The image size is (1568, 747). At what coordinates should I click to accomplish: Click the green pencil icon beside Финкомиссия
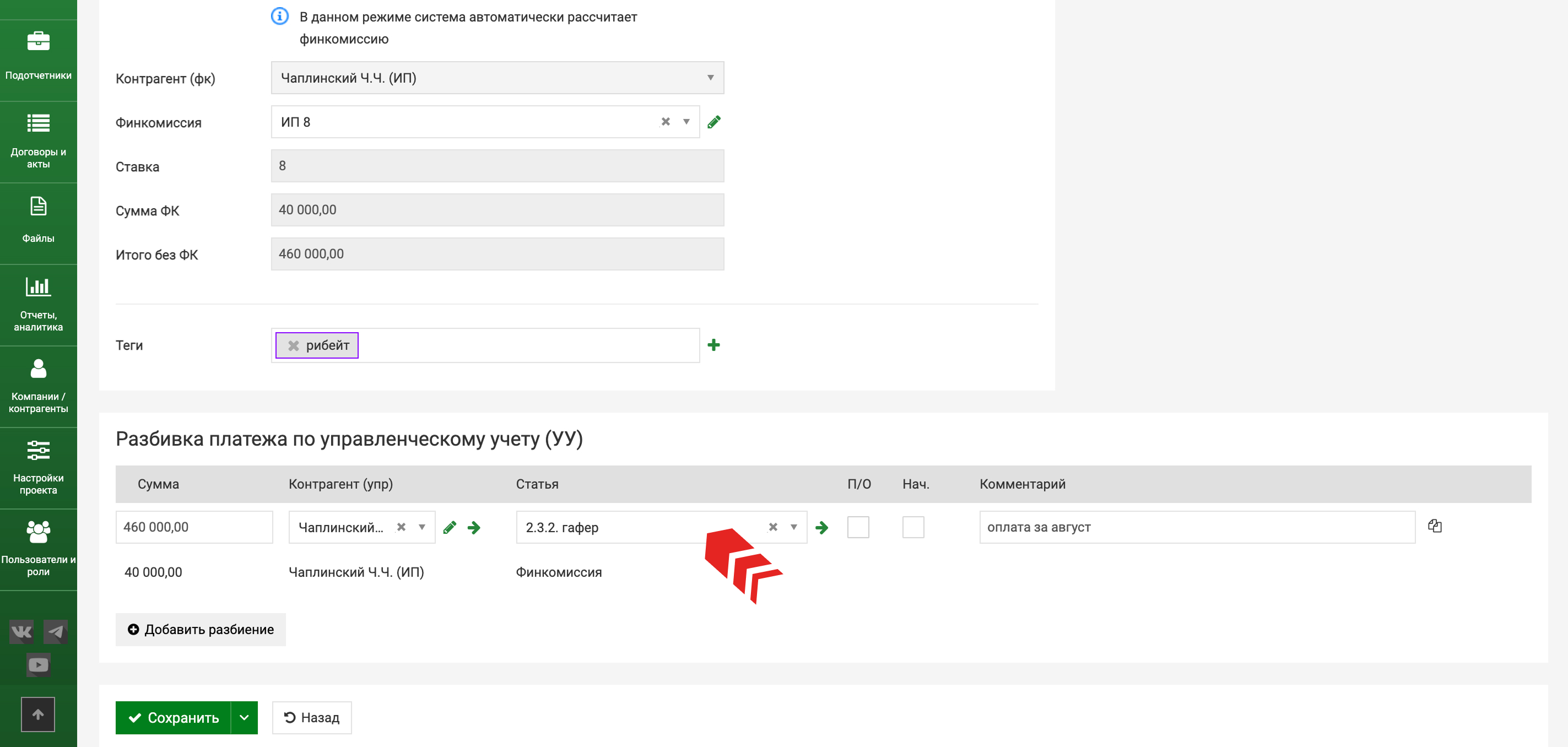pyautogui.click(x=713, y=122)
